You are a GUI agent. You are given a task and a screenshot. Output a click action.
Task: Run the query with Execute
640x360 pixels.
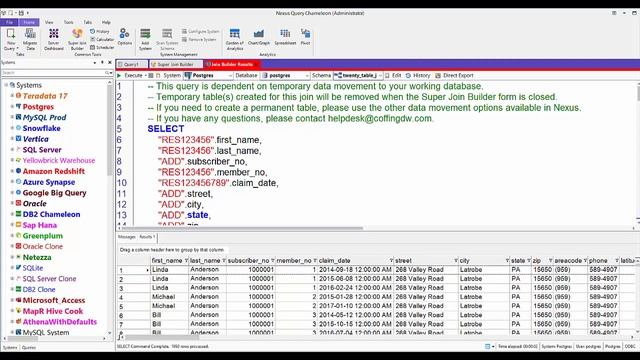pos(130,76)
